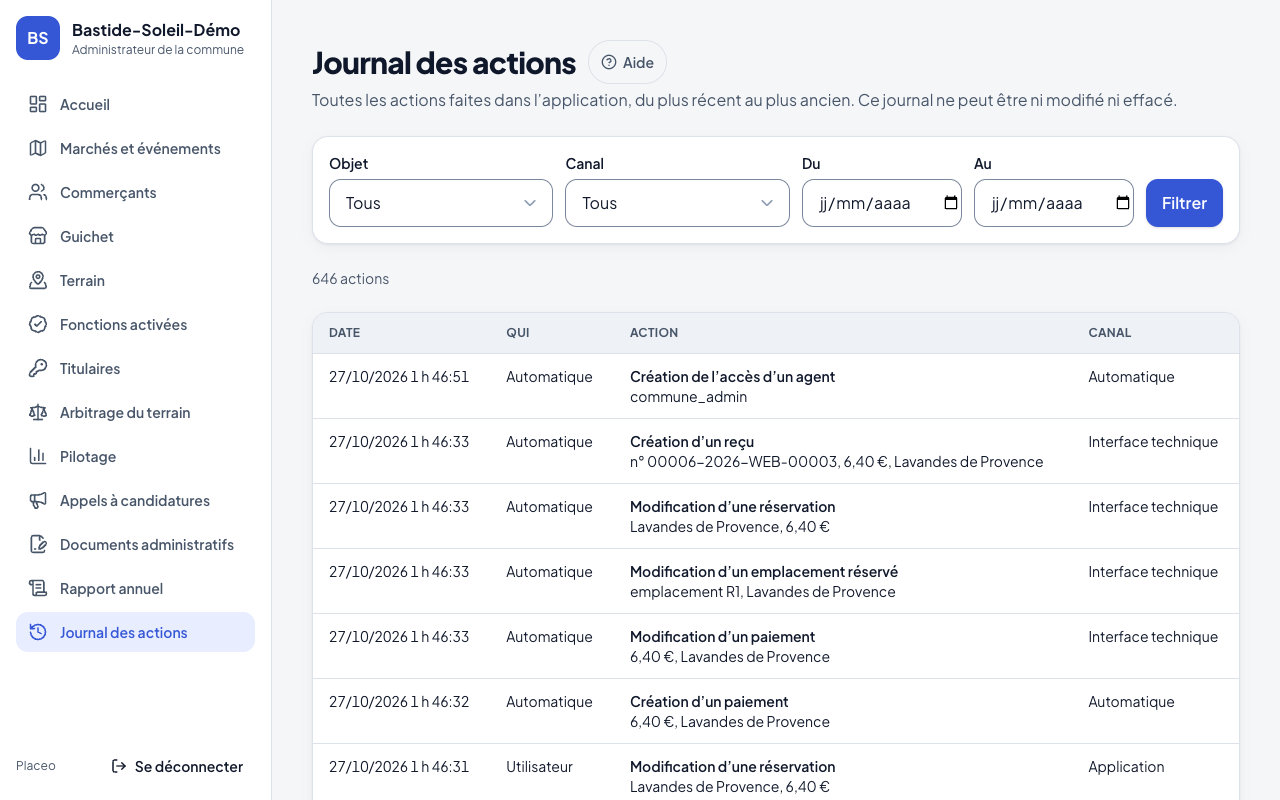1280x800 pixels.
Task: Click the question mark help icon
Action: point(609,62)
